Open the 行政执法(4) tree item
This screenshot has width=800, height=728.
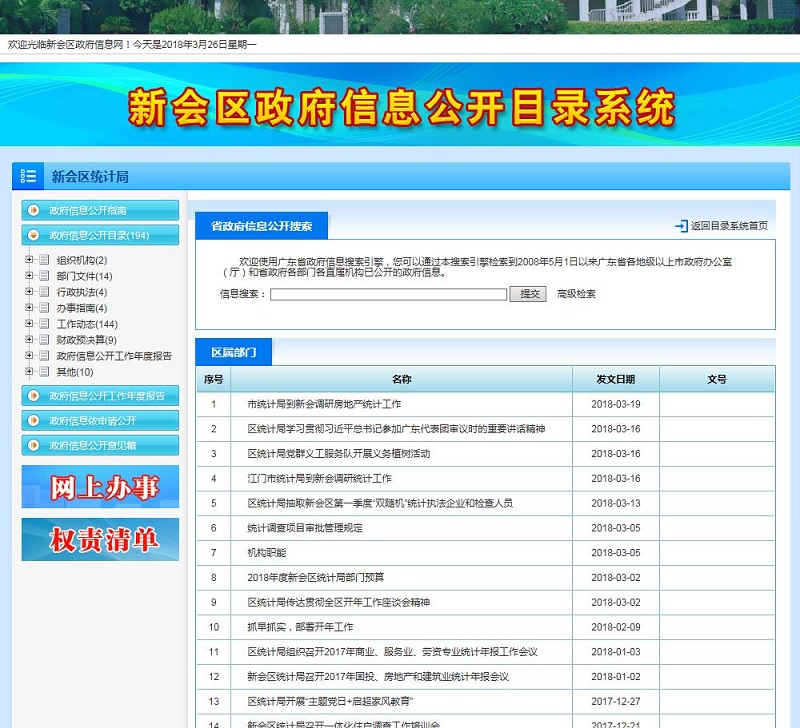77,292
